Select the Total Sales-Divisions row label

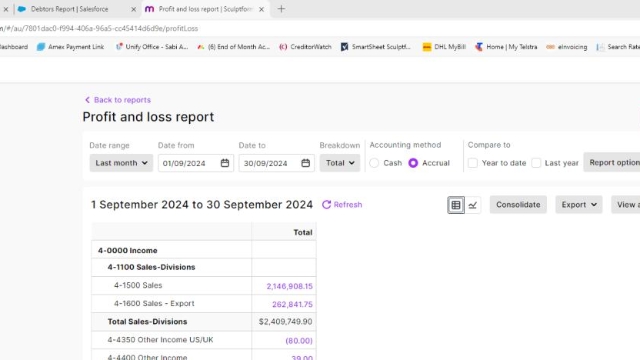(147, 322)
